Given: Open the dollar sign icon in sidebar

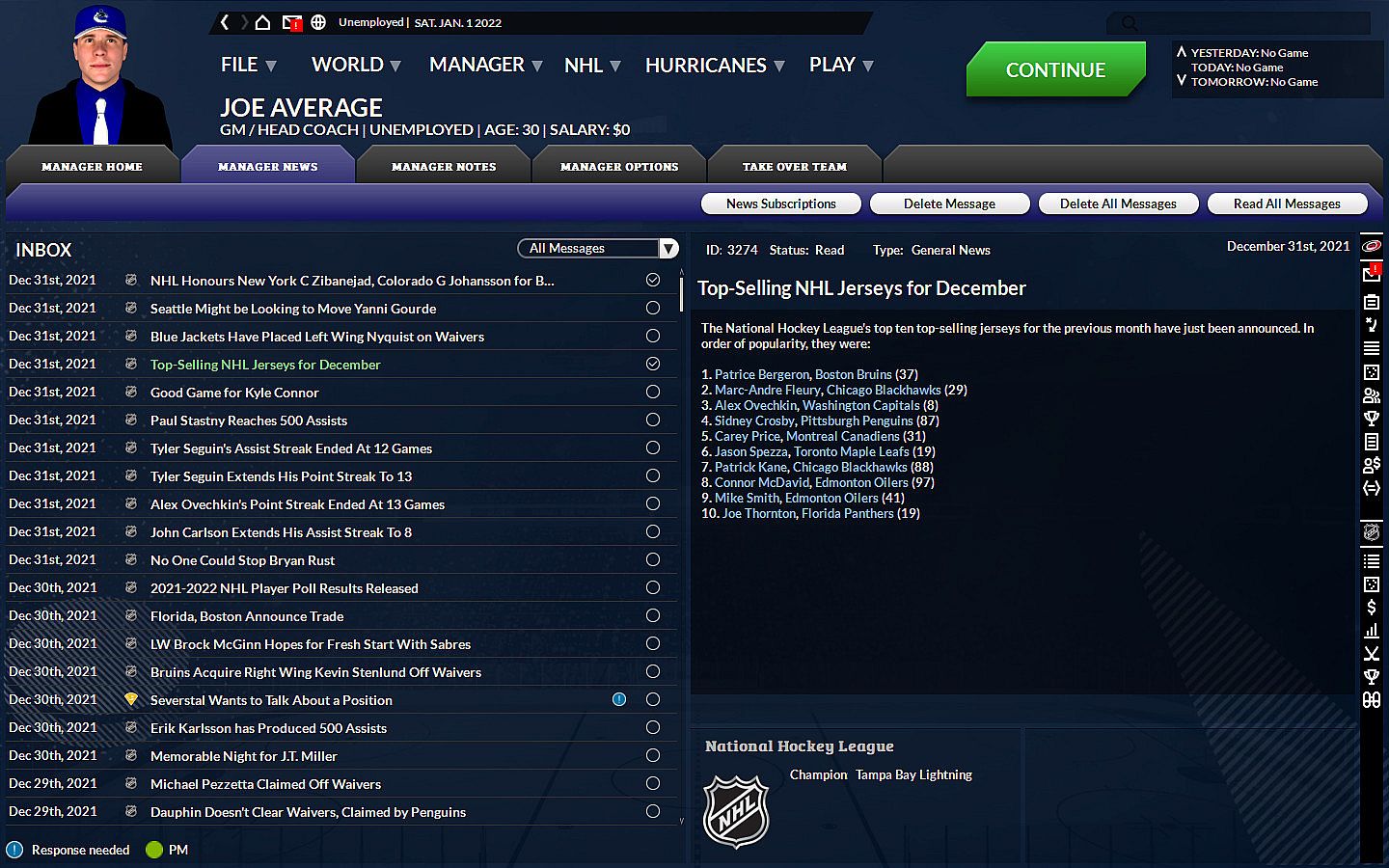Looking at the screenshot, I should click(1371, 608).
